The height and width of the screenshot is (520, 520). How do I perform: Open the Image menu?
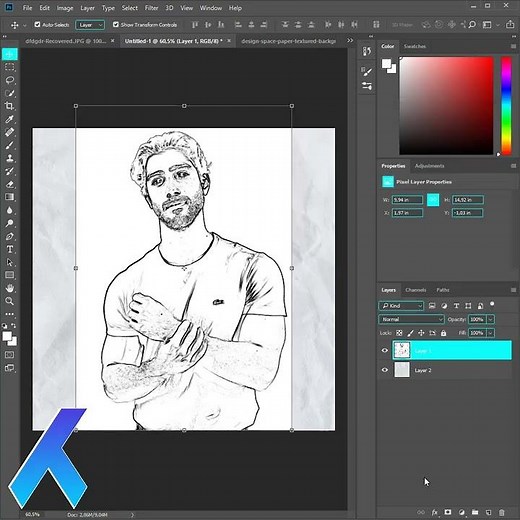65,8
